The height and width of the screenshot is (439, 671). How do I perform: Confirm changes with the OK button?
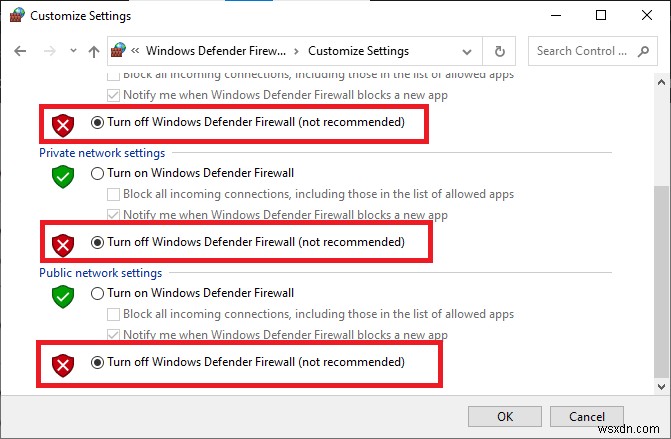click(x=505, y=415)
